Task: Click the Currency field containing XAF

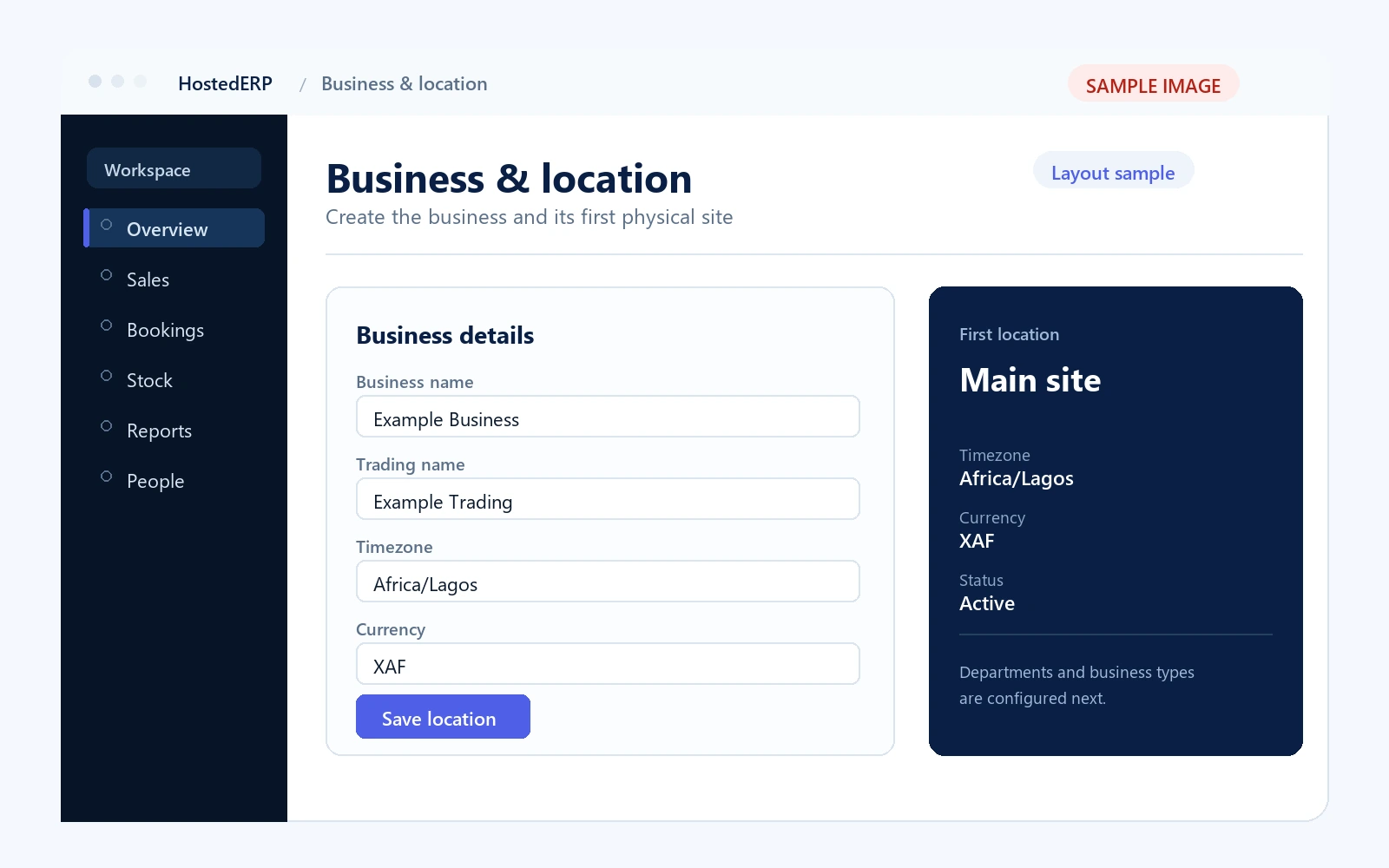Action: pos(608,664)
